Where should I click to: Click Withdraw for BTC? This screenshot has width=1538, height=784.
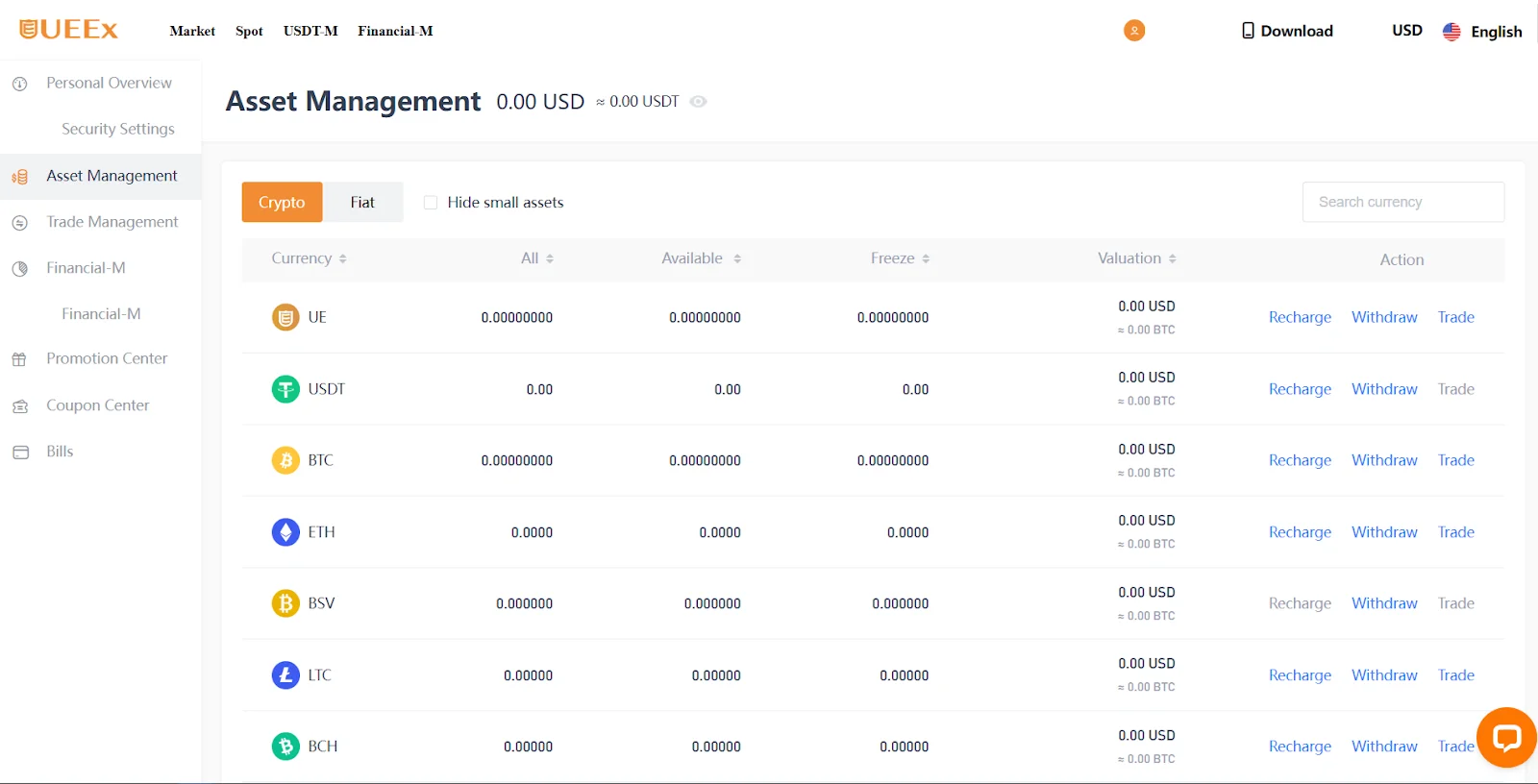coord(1384,460)
